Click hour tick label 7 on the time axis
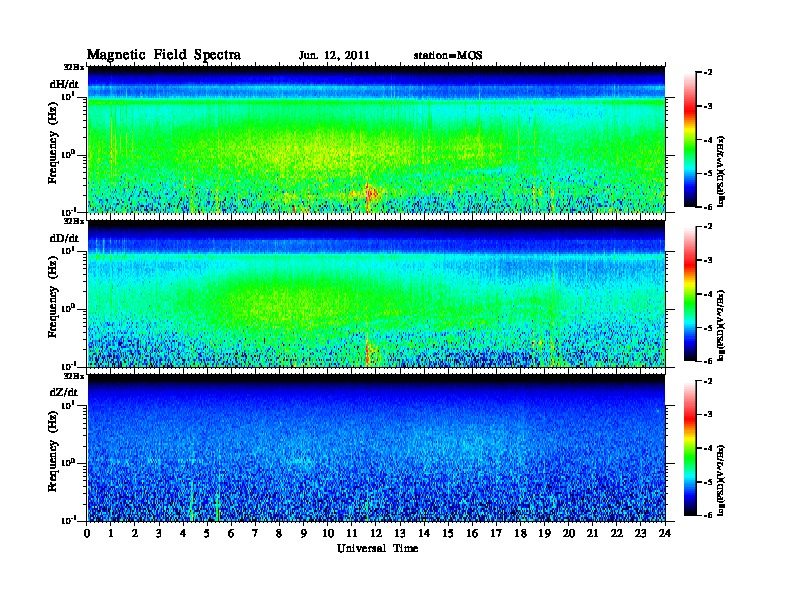792x612 pixels. click(x=255, y=534)
